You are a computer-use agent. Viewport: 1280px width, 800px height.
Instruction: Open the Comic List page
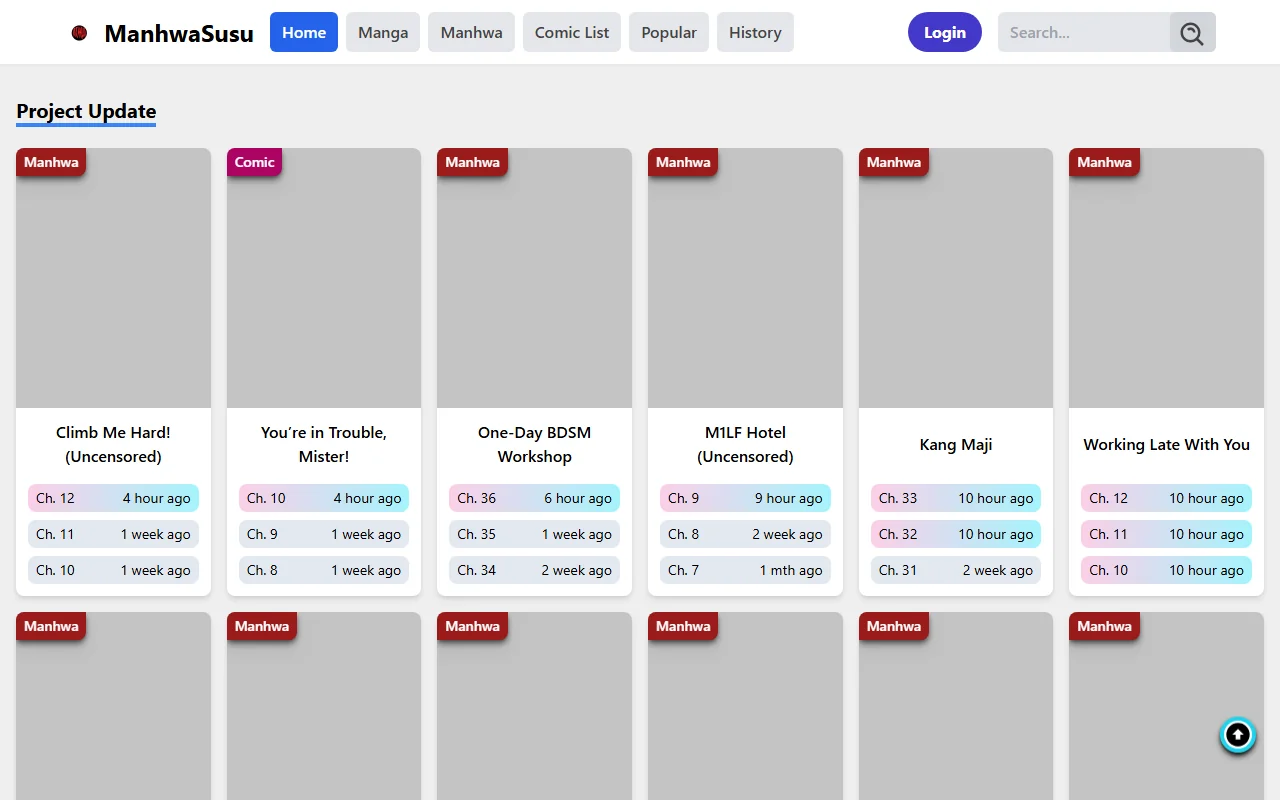coord(572,33)
